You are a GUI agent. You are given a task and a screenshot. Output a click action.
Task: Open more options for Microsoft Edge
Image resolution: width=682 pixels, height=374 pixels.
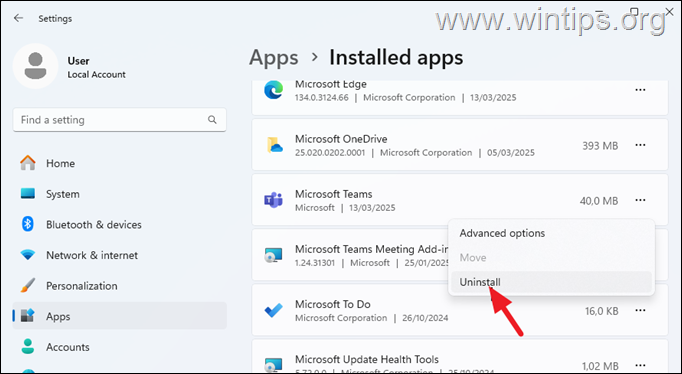click(x=640, y=90)
